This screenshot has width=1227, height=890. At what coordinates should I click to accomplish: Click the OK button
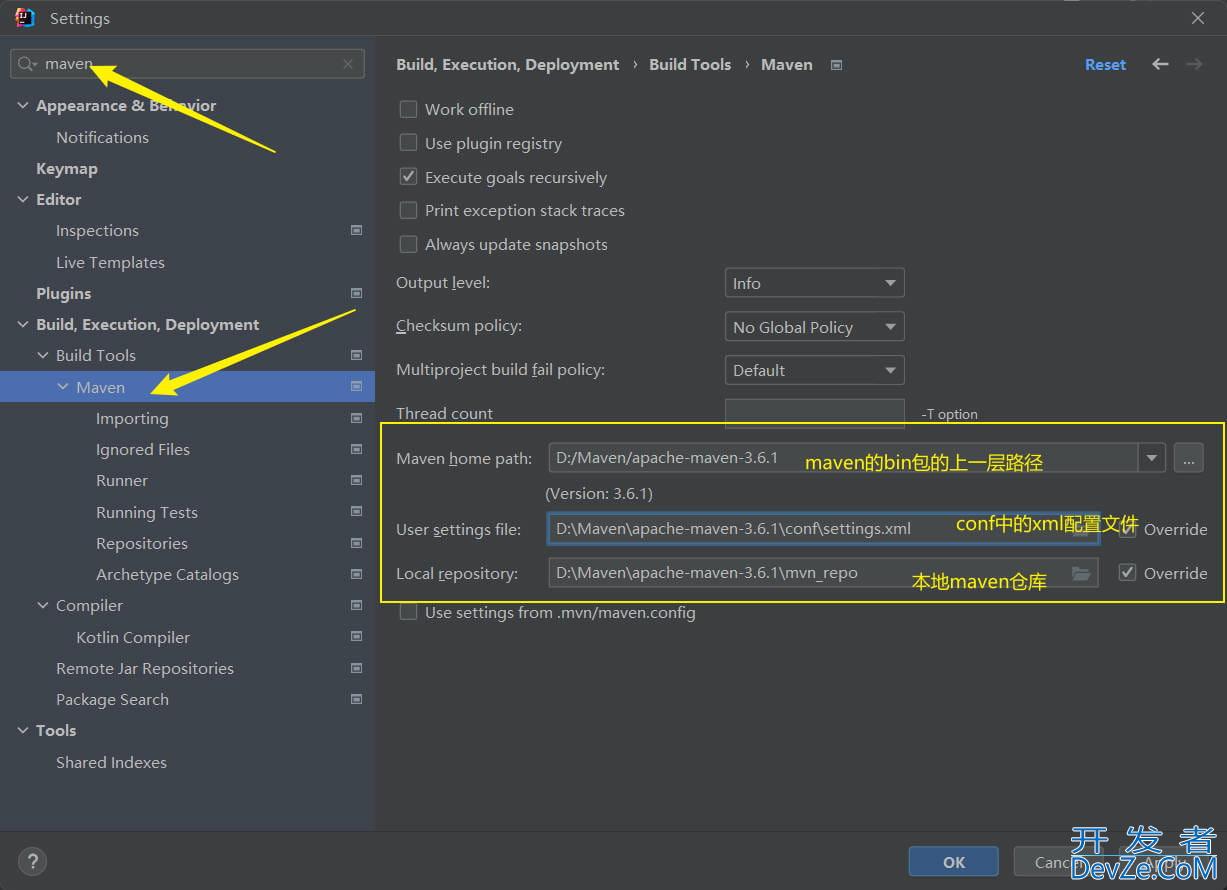click(x=953, y=862)
